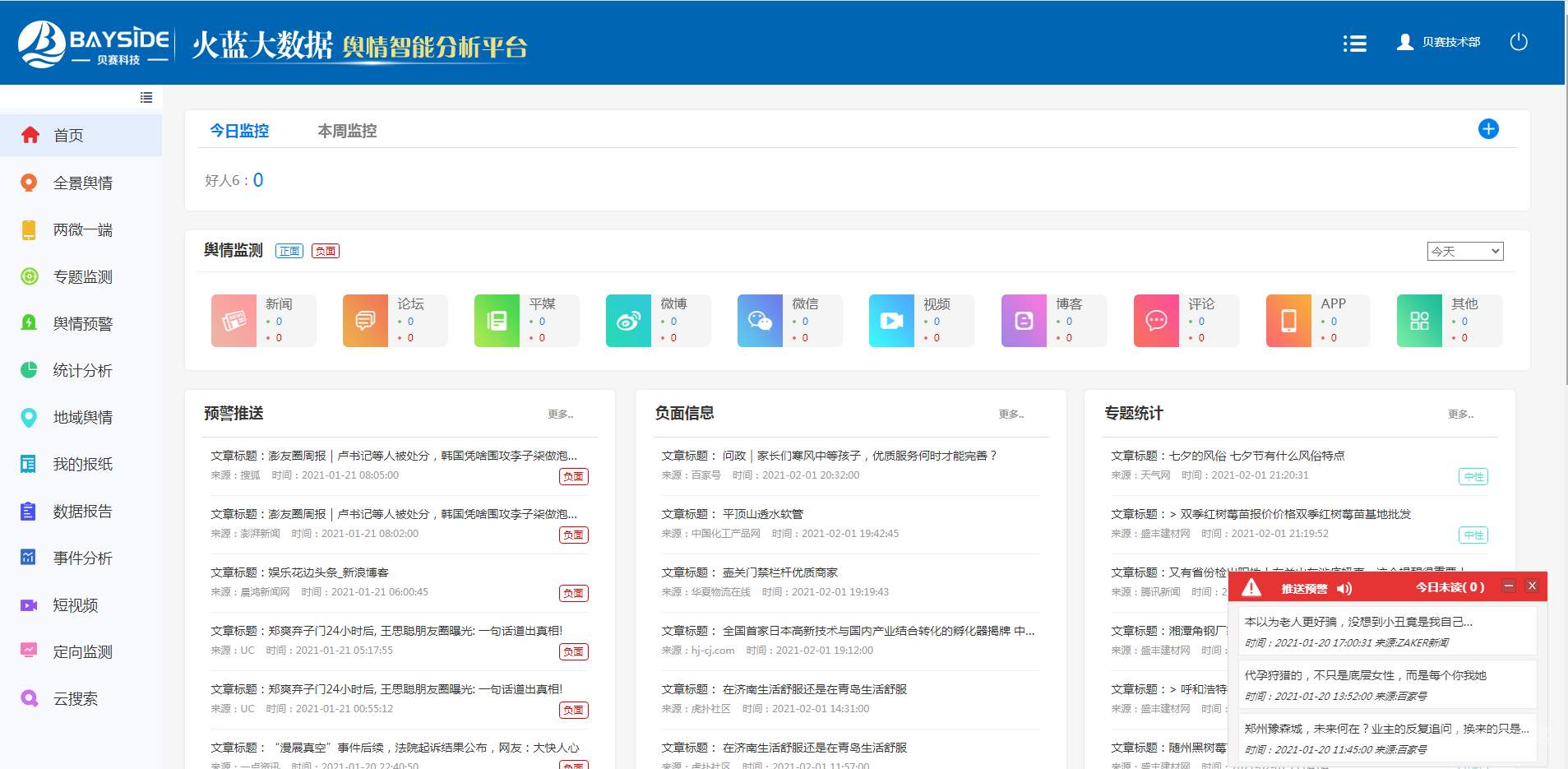Click the 平媒 print media icon
1568x769 pixels.
click(497, 321)
